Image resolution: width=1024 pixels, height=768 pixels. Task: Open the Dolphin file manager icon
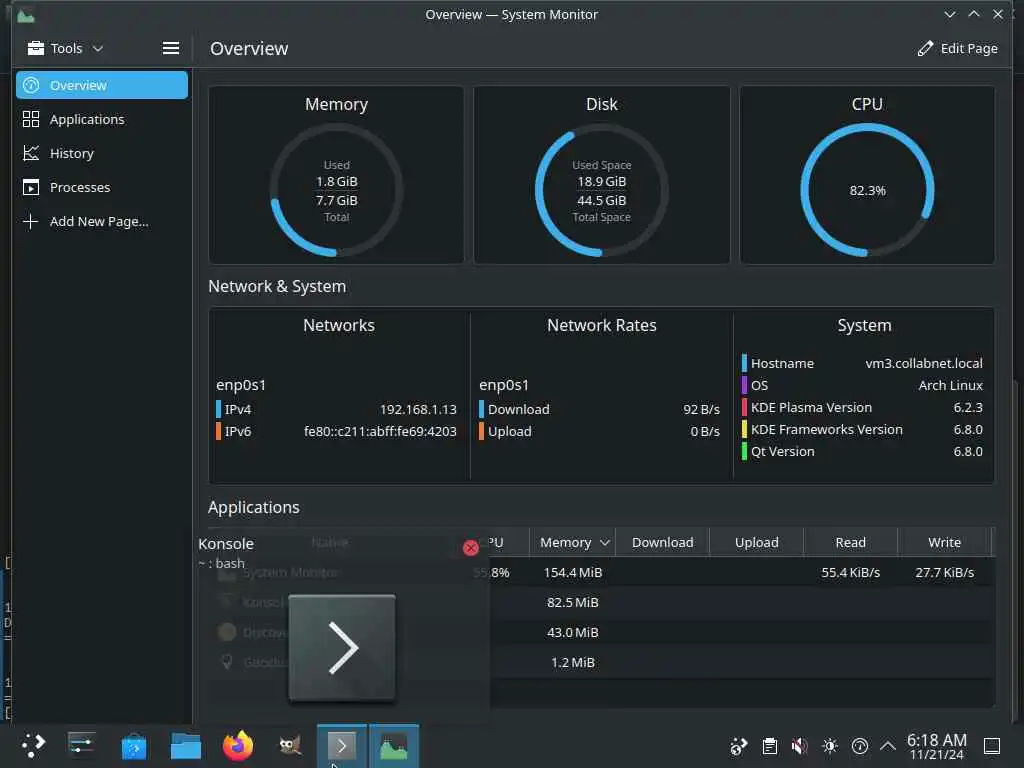tap(185, 746)
